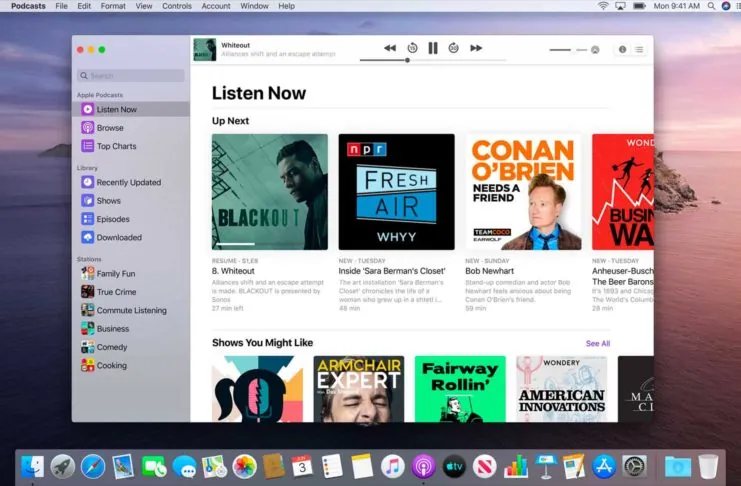
Task: Open Top Charts in the sidebar
Action: pyautogui.click(x=131, y=146)
